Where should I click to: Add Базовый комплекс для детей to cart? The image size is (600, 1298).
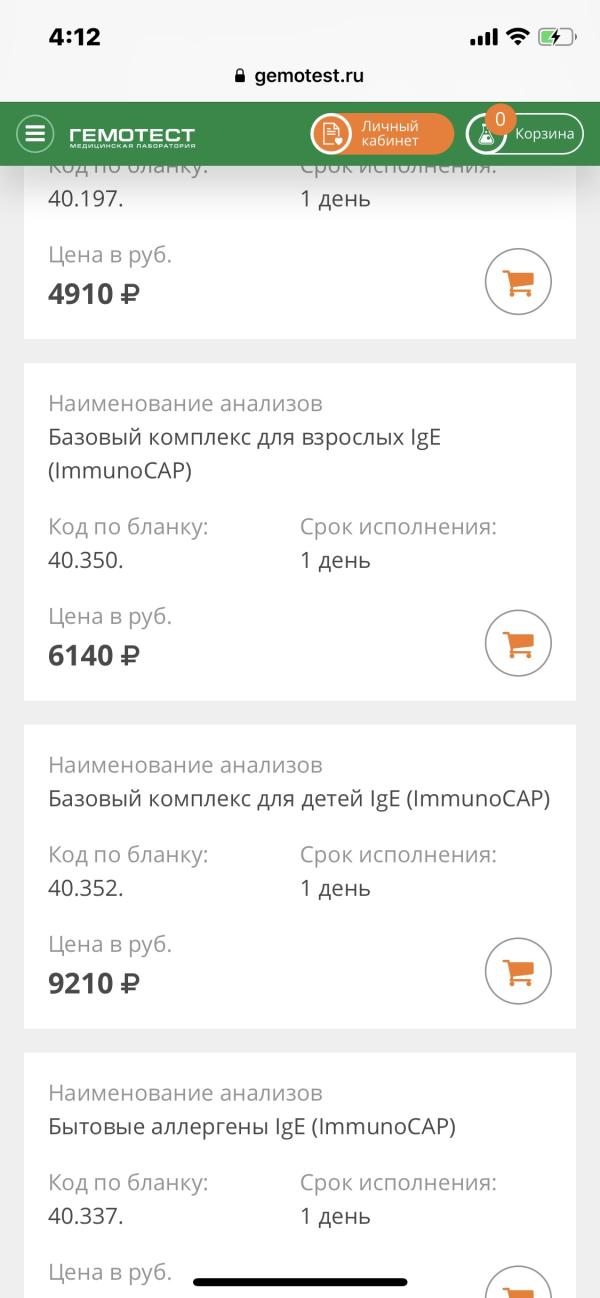point(518,970)
